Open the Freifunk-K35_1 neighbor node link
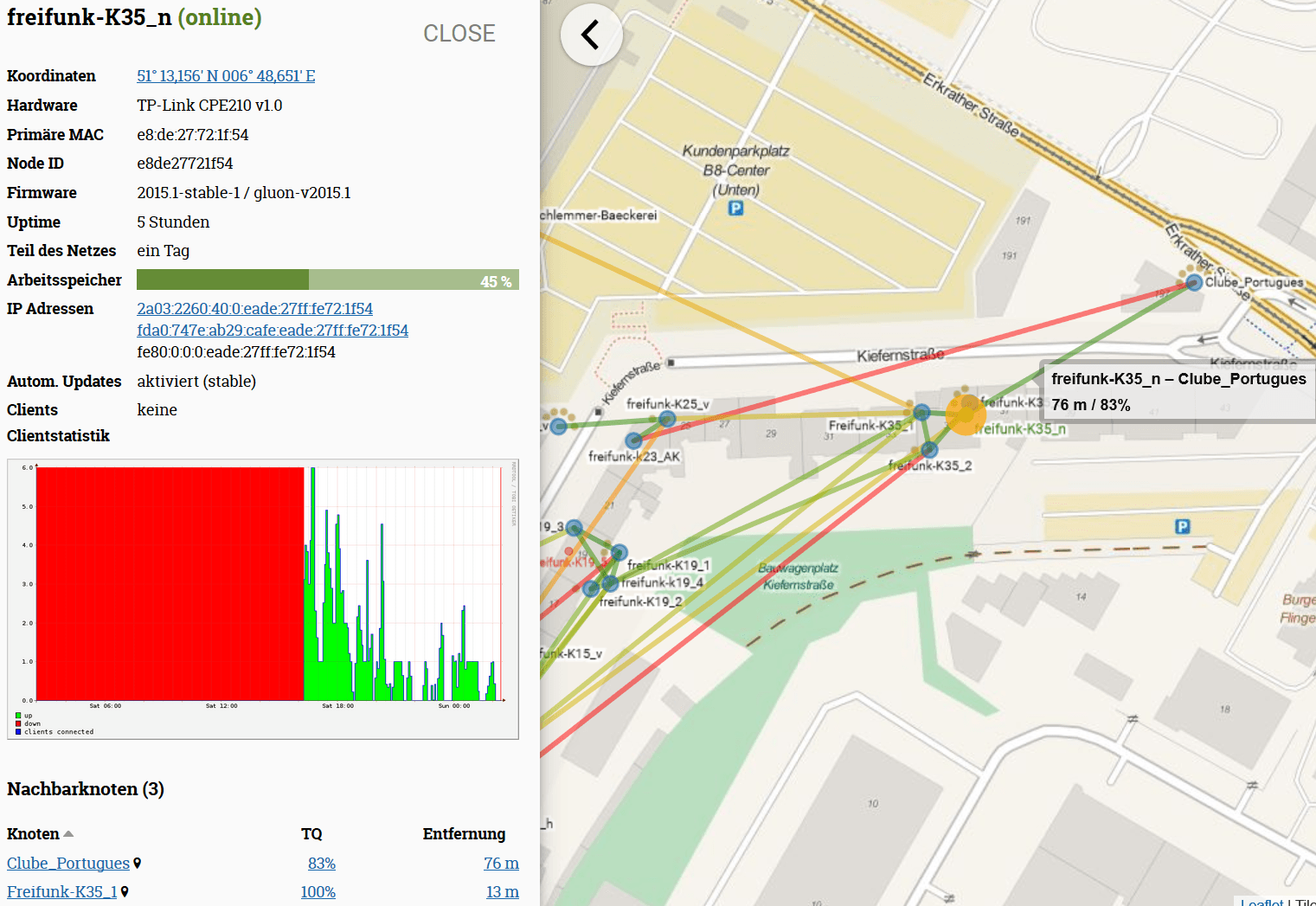Screen dimensions: 1316x906 pyautogui.click(x=62, y=892)
